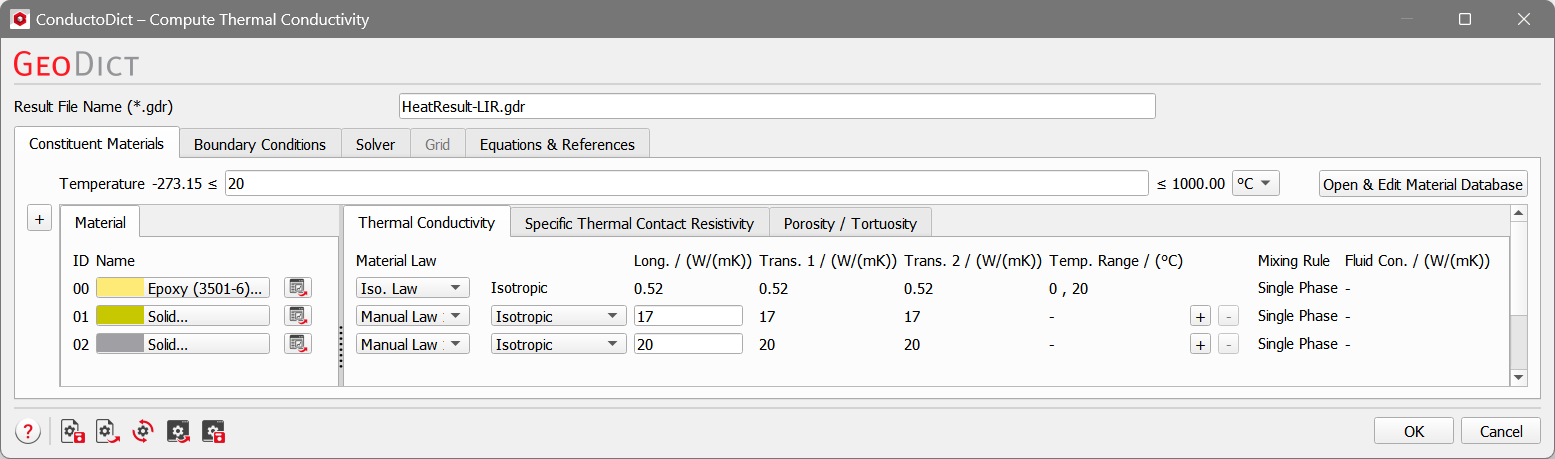Open the temperature unit °C dropdown

coord(1255,183)
